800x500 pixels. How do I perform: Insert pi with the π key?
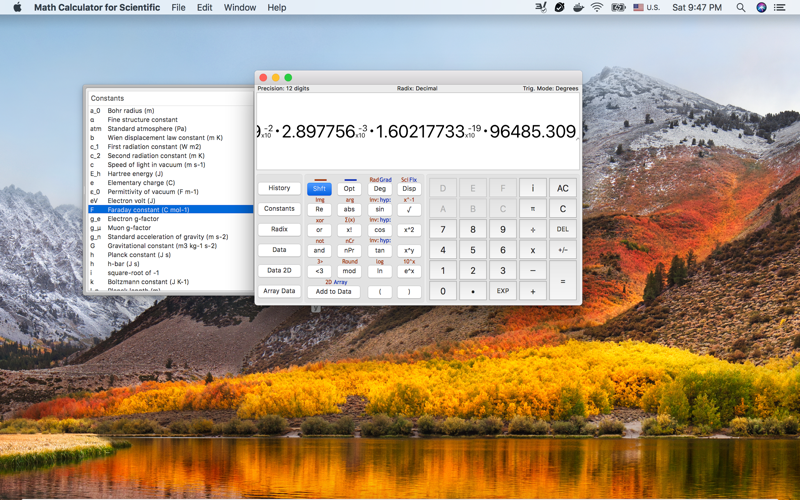(533, 209)
